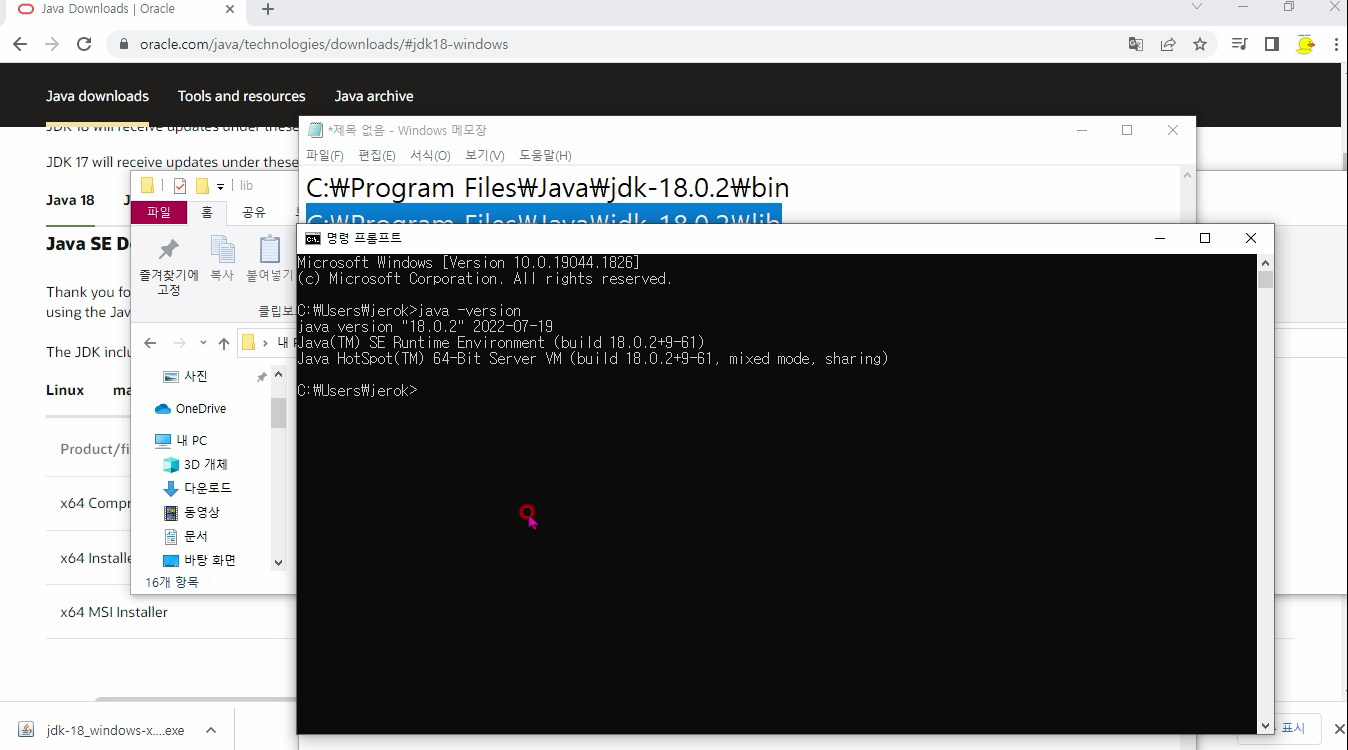Click the properties checkmark icon in Explorer quick access toolbar
The image size is (1348, 750).
point(180,185)
